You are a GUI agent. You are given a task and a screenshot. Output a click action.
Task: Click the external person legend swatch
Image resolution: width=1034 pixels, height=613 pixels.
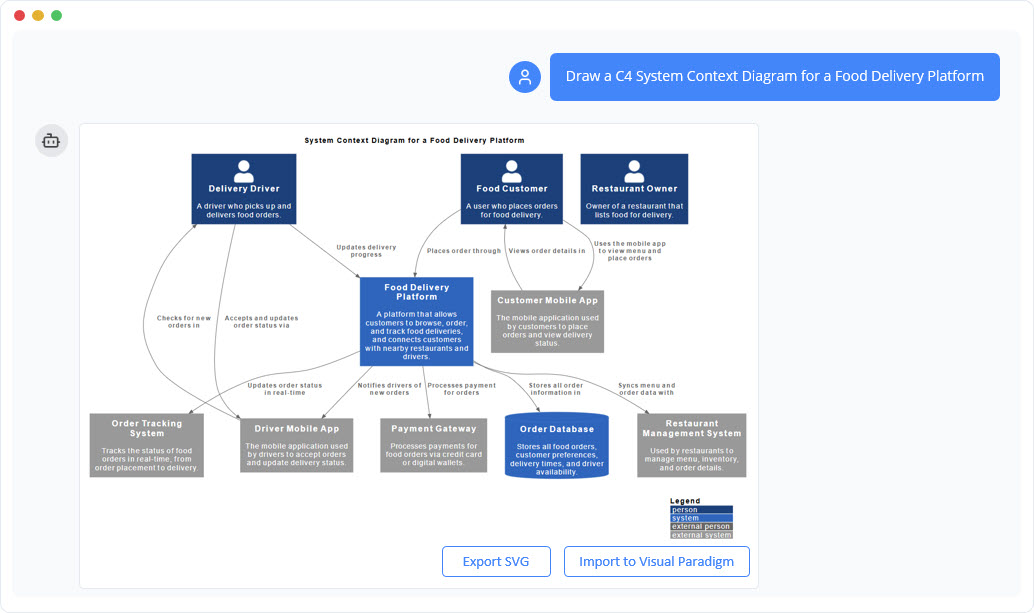[x=700, y=524]
